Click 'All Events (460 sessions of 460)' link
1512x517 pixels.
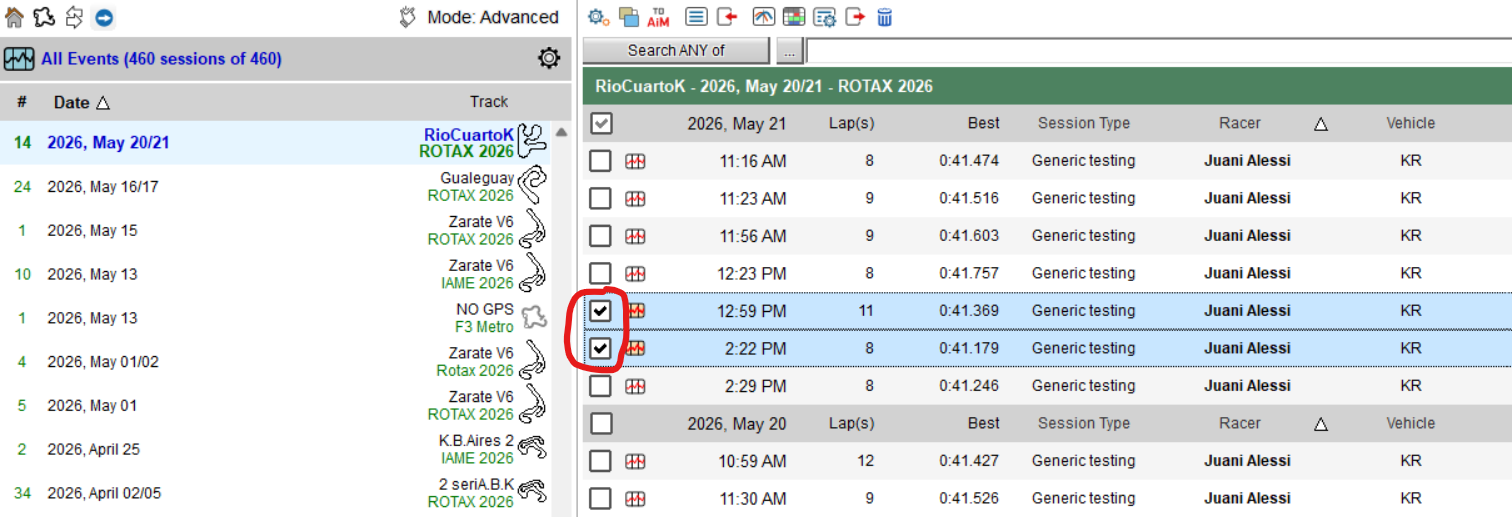pyautogui.click(x=161, y=59)
